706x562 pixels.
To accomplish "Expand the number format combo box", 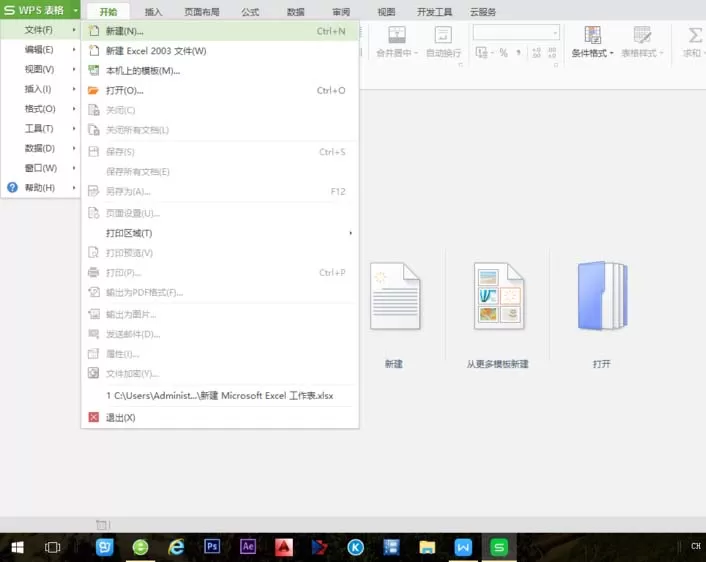I will (555, 32).
